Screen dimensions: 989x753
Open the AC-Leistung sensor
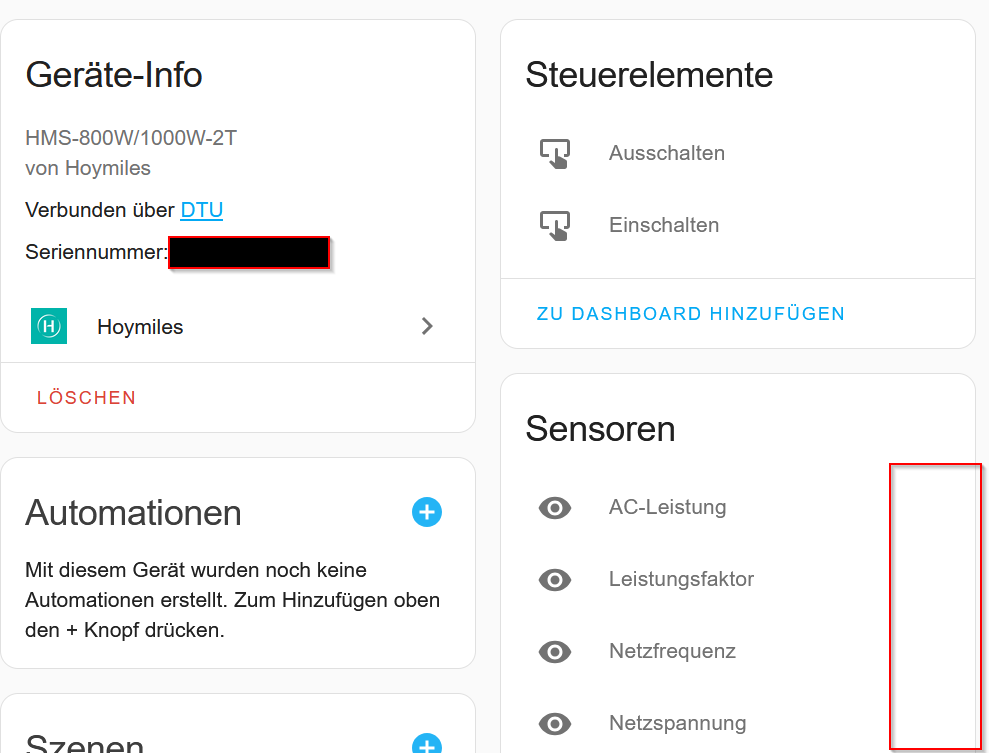pos(667,507)
